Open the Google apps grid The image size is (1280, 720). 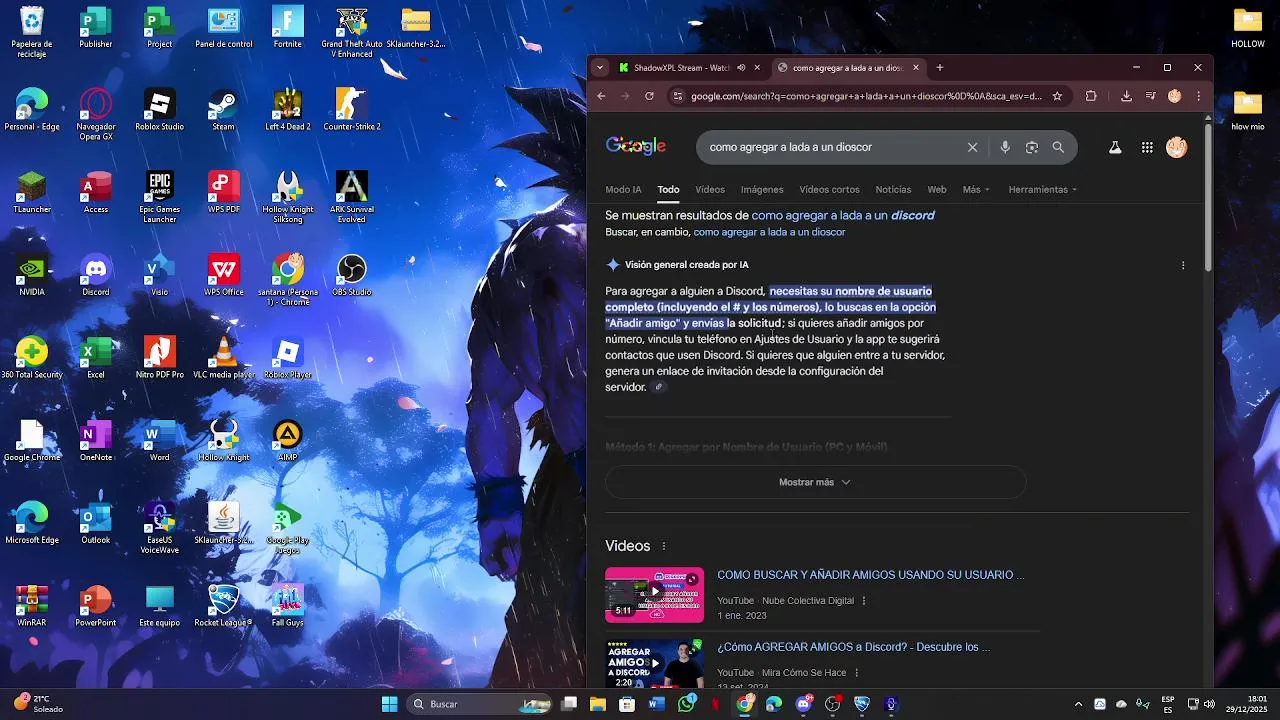pyautogui.click(x=1147, y=147)
